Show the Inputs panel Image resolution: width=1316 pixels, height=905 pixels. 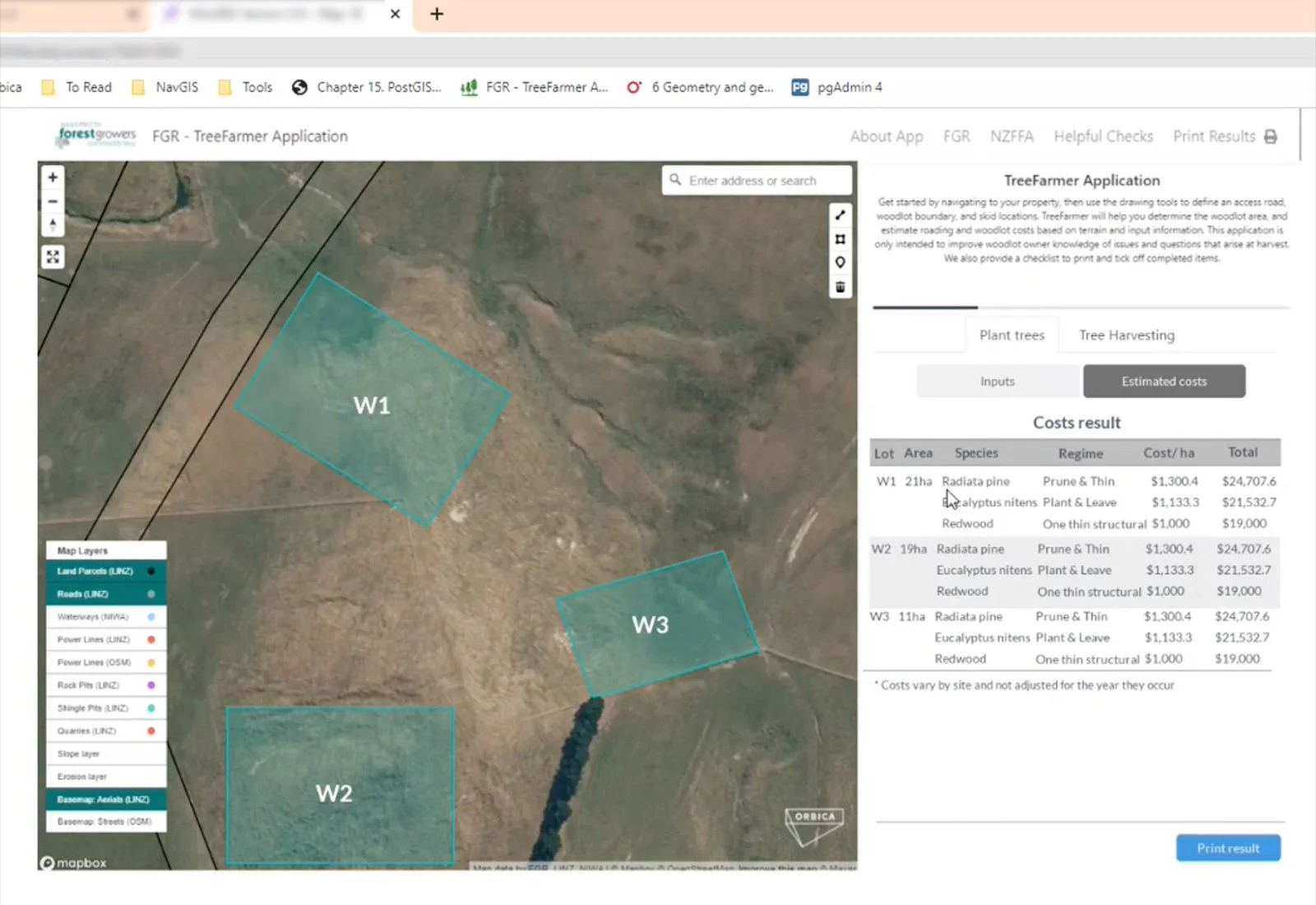pyautogui.click(x=998, y=382)
